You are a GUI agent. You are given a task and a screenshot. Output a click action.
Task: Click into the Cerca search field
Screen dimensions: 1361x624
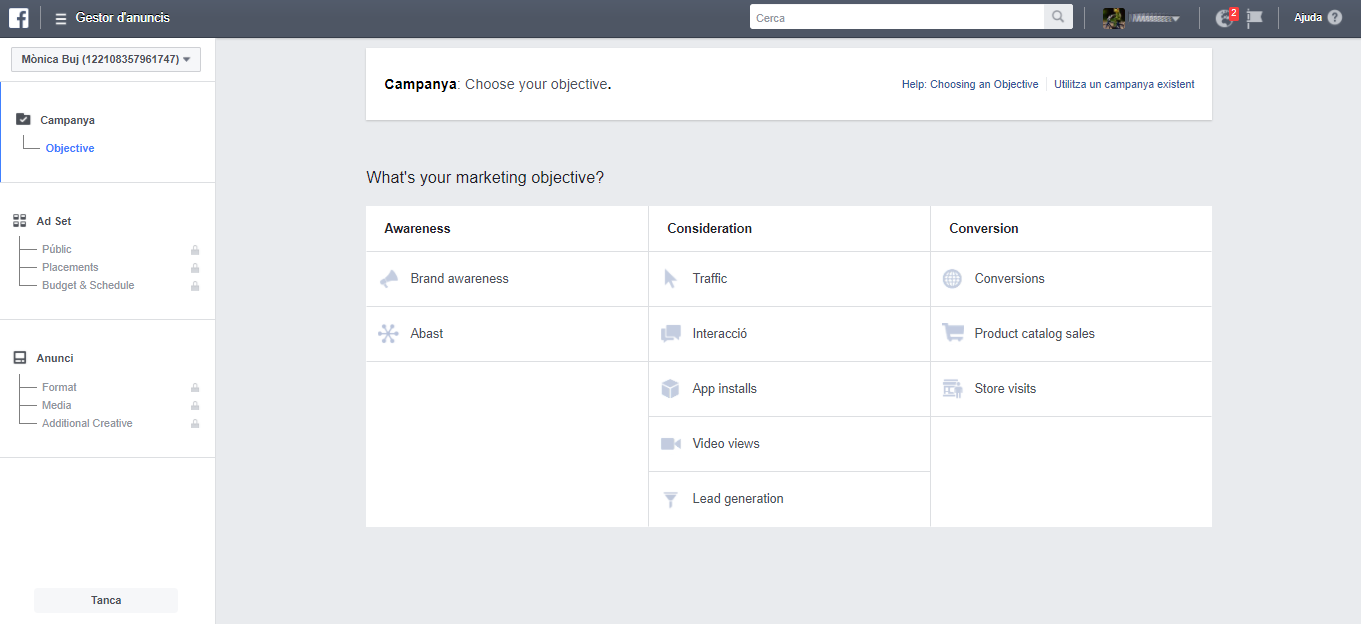click(896, 18)
